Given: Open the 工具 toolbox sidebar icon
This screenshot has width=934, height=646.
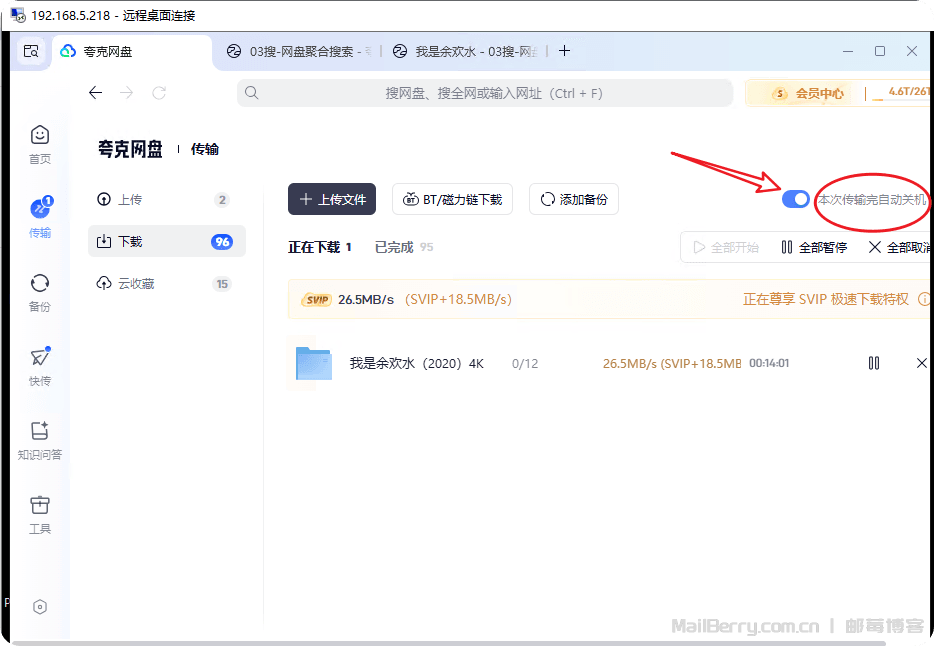Looking at the screenshot, I should (x=40, y=514).
